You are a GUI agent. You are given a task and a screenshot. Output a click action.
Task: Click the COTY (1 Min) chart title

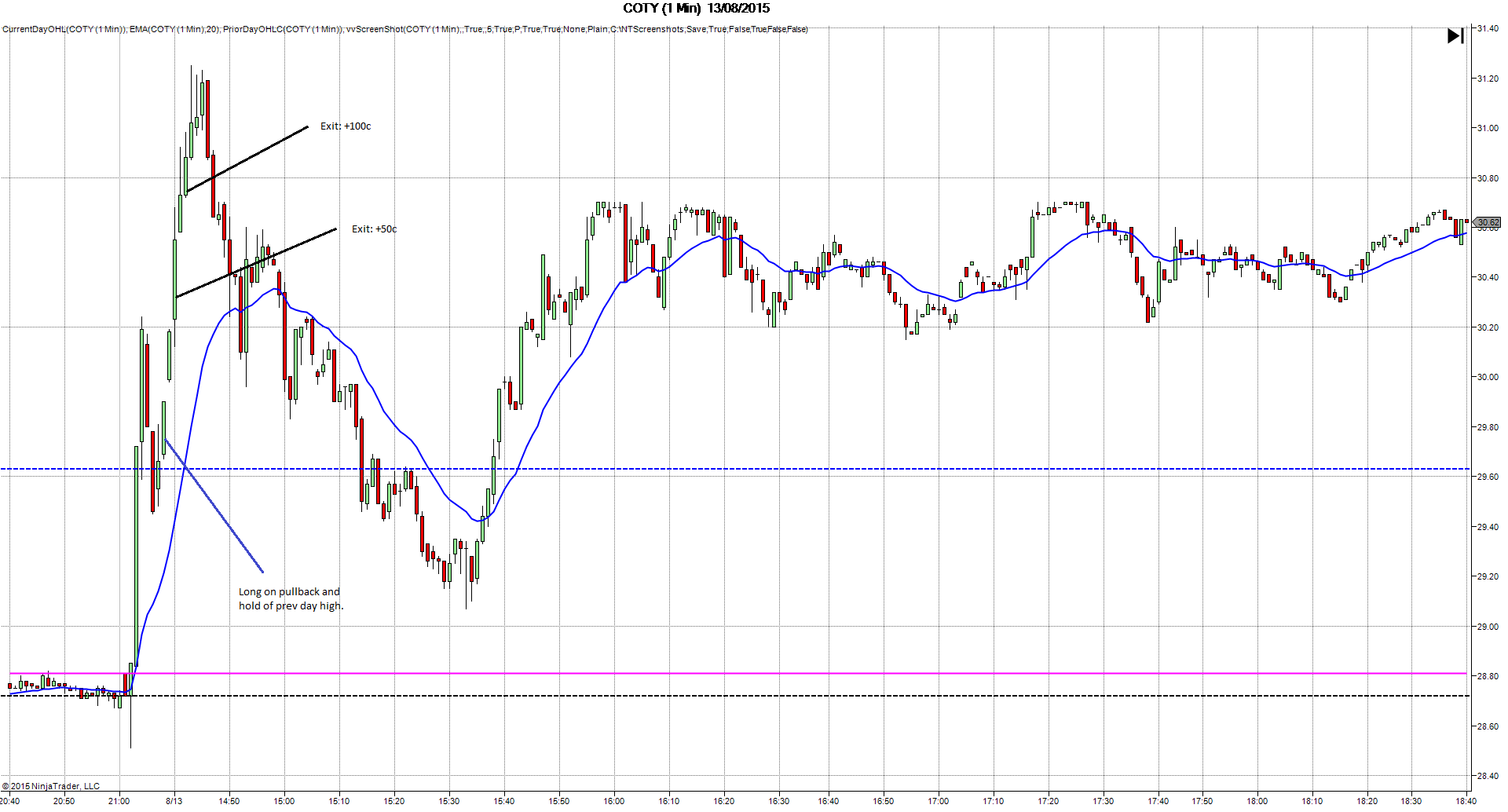coord(696,8)
